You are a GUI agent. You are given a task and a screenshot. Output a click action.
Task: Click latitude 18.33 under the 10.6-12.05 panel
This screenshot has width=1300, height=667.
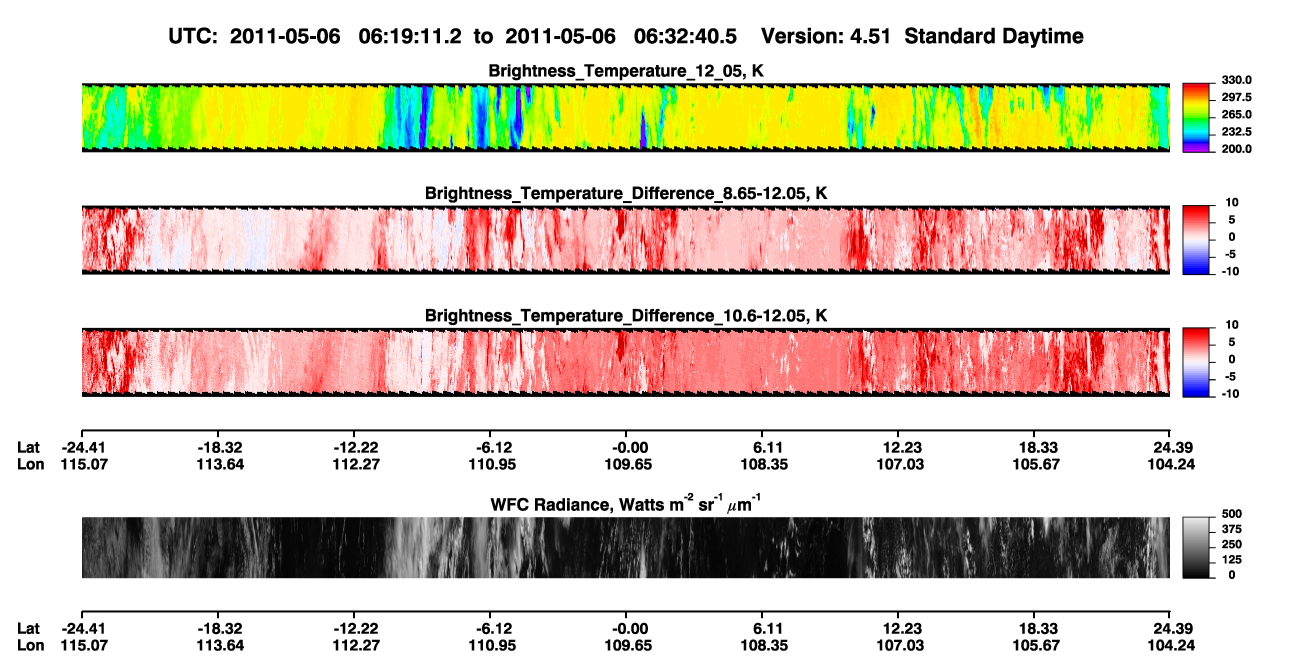pyautogui.click(x=1034, y=447)
